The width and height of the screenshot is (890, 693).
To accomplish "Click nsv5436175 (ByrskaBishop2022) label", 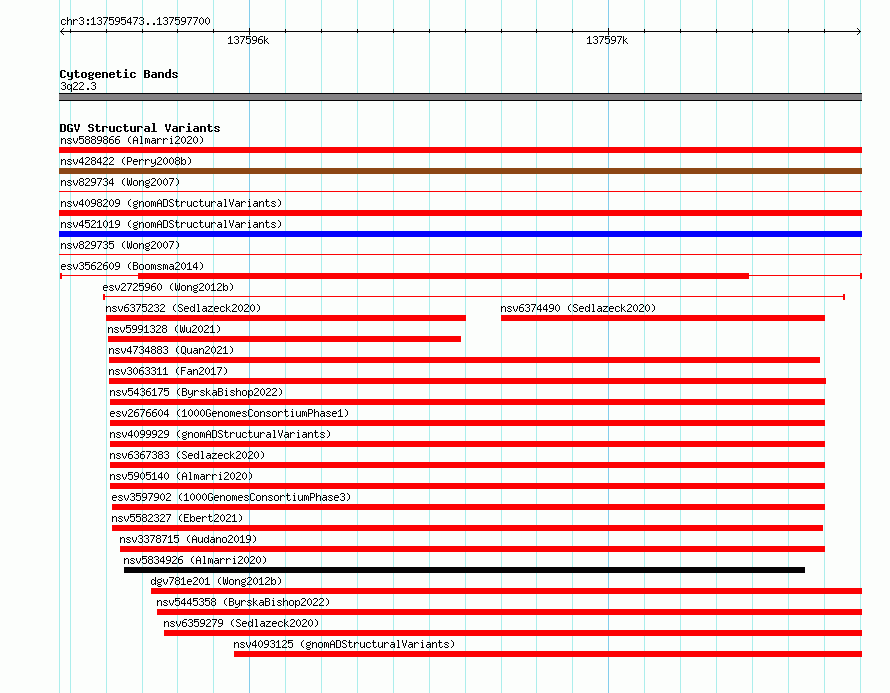I will click(196, 392).
